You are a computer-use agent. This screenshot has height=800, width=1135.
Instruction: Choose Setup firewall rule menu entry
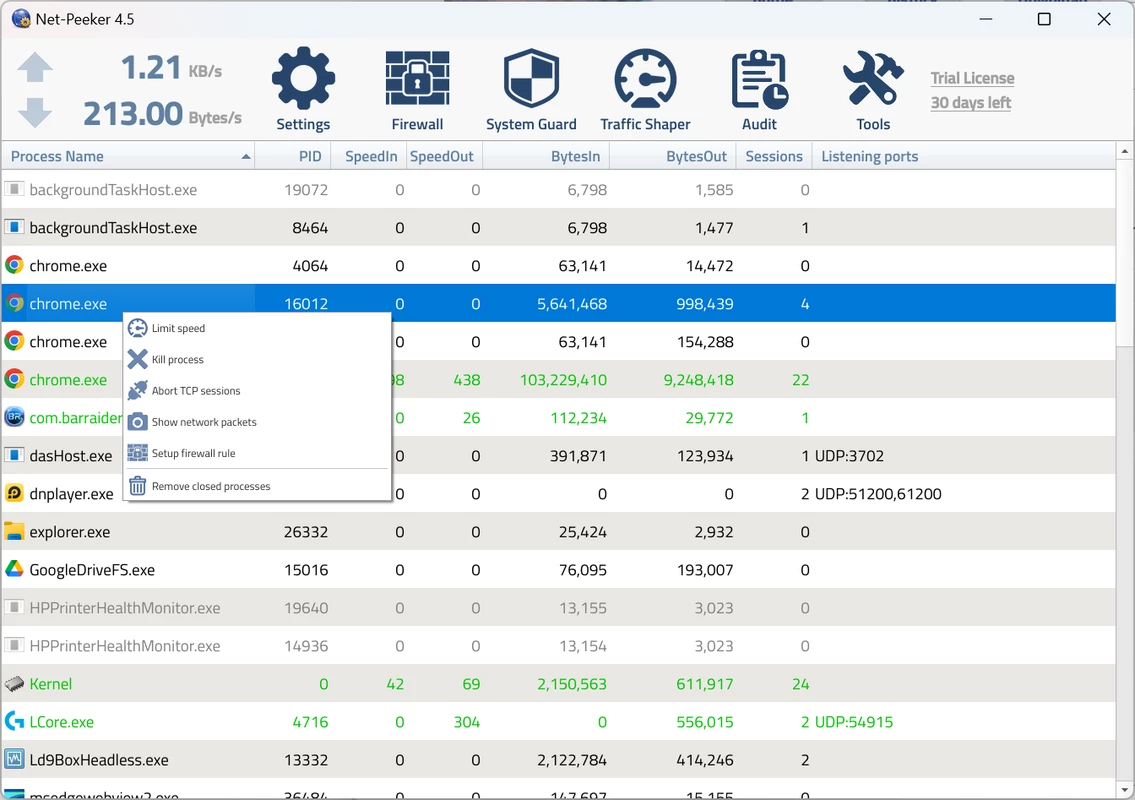(x=258, y=453)
